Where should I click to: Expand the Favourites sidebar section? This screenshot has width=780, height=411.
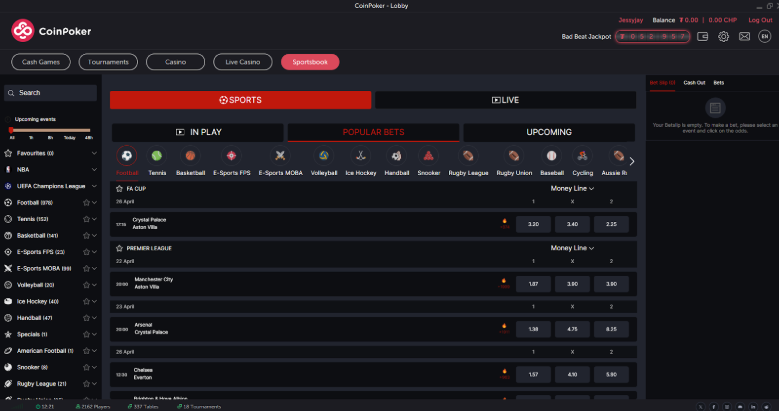coord(94,153)
